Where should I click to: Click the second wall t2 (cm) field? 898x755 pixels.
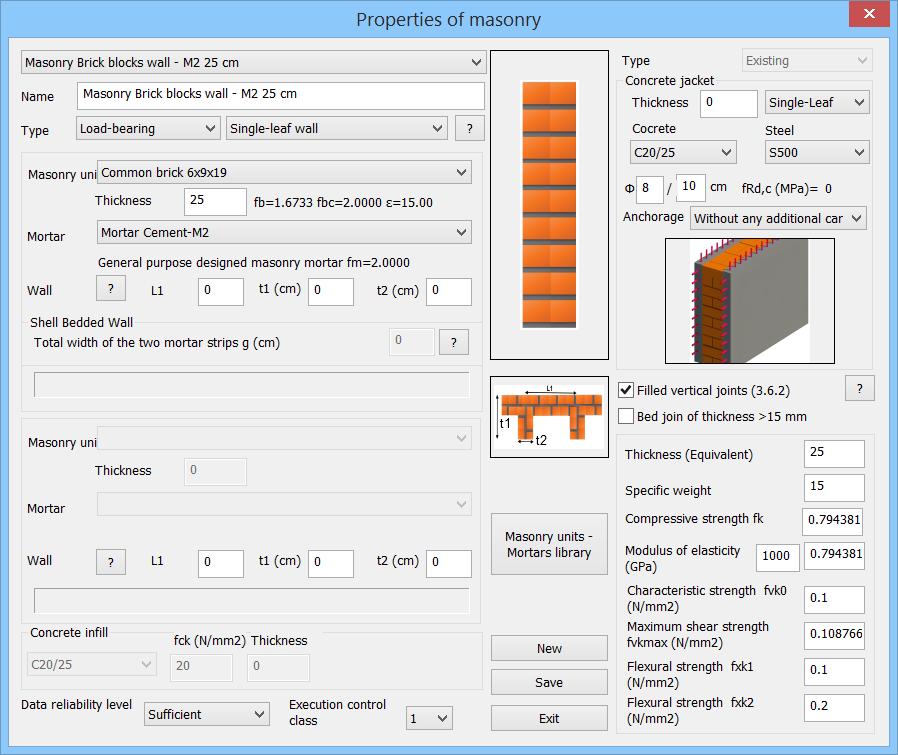click(449, 564)
